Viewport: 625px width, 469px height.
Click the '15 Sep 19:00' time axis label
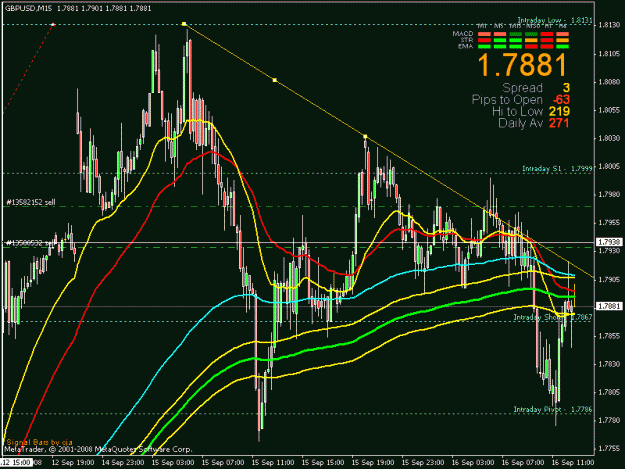(x=373, y=463)
